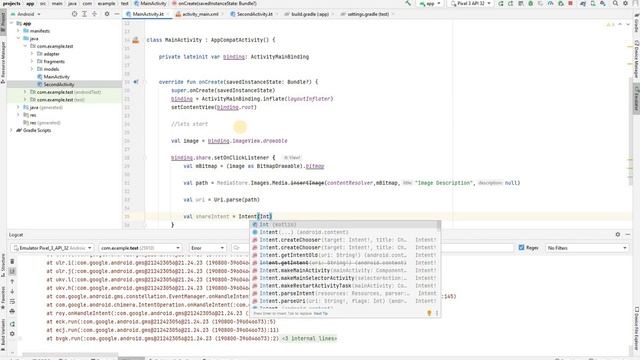Click the Print icon in Logcat sidebar
This screenshot has width=640, height=360.
pyautogui.click(x=12, y=311)
